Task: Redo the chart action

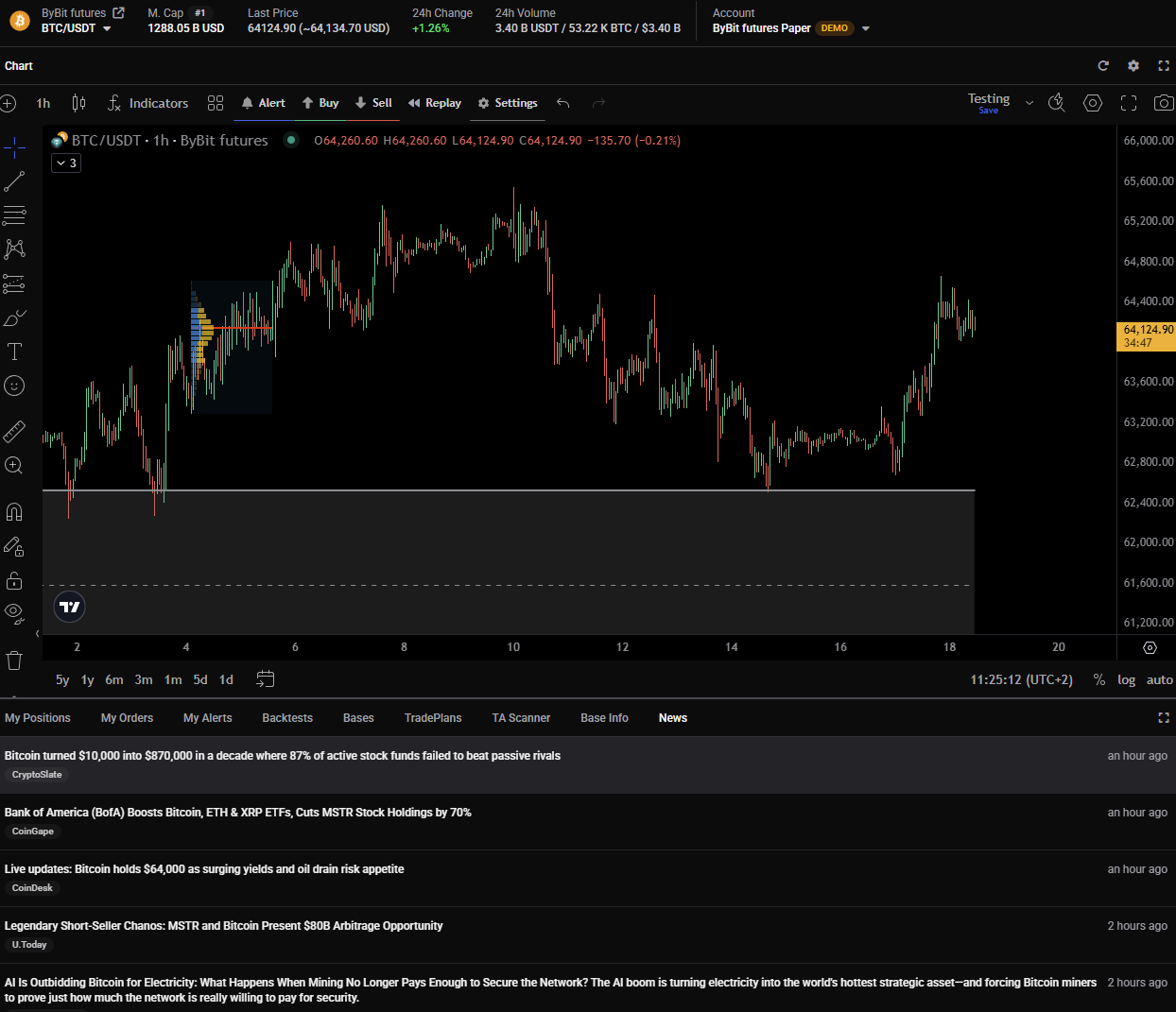Action: [598, 103]
